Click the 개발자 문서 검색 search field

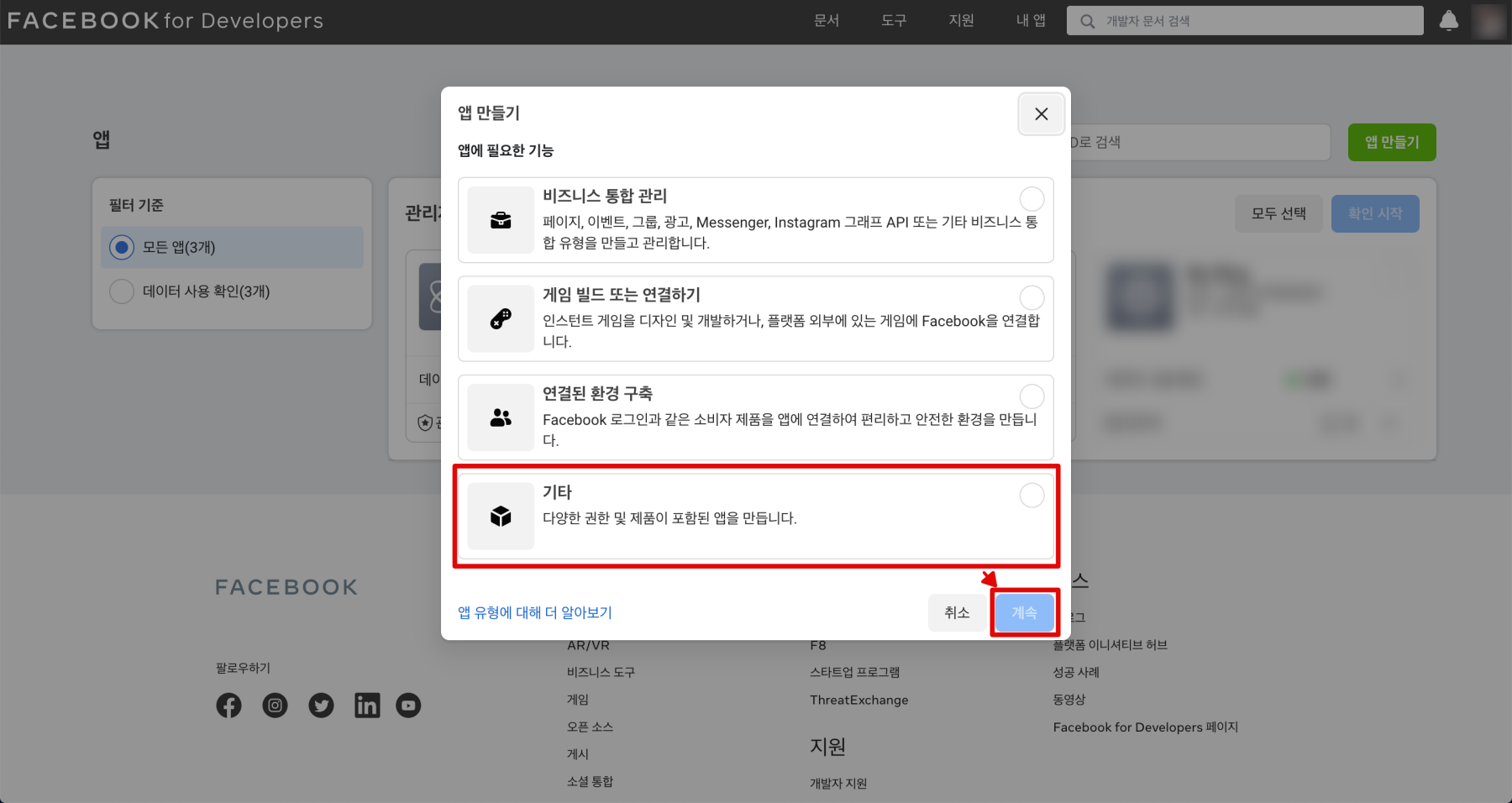point(1245,21)
